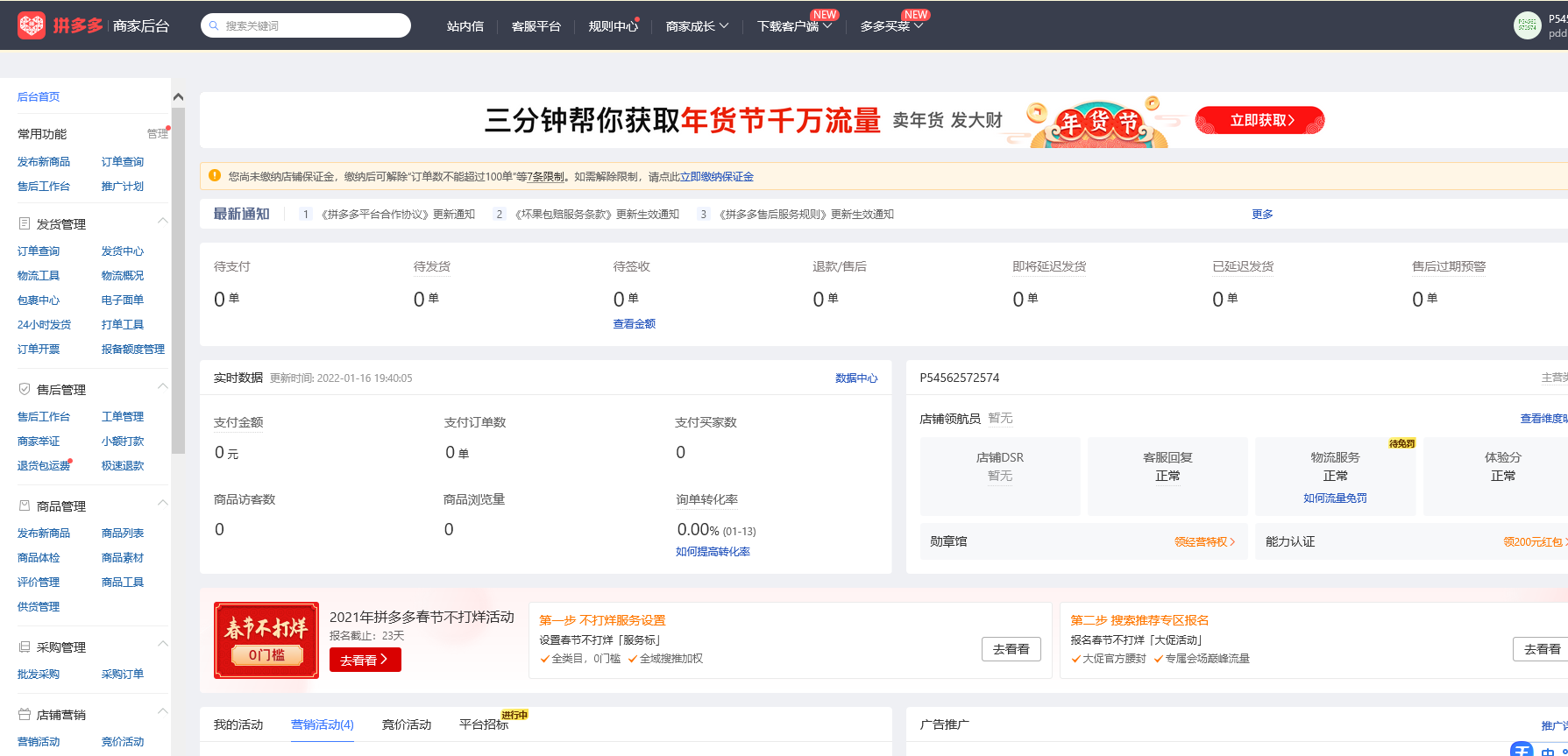Collapse the 发货管理 sidebar section
The width and height of the screenshot is (1568, 756).
tap(162, 220)
